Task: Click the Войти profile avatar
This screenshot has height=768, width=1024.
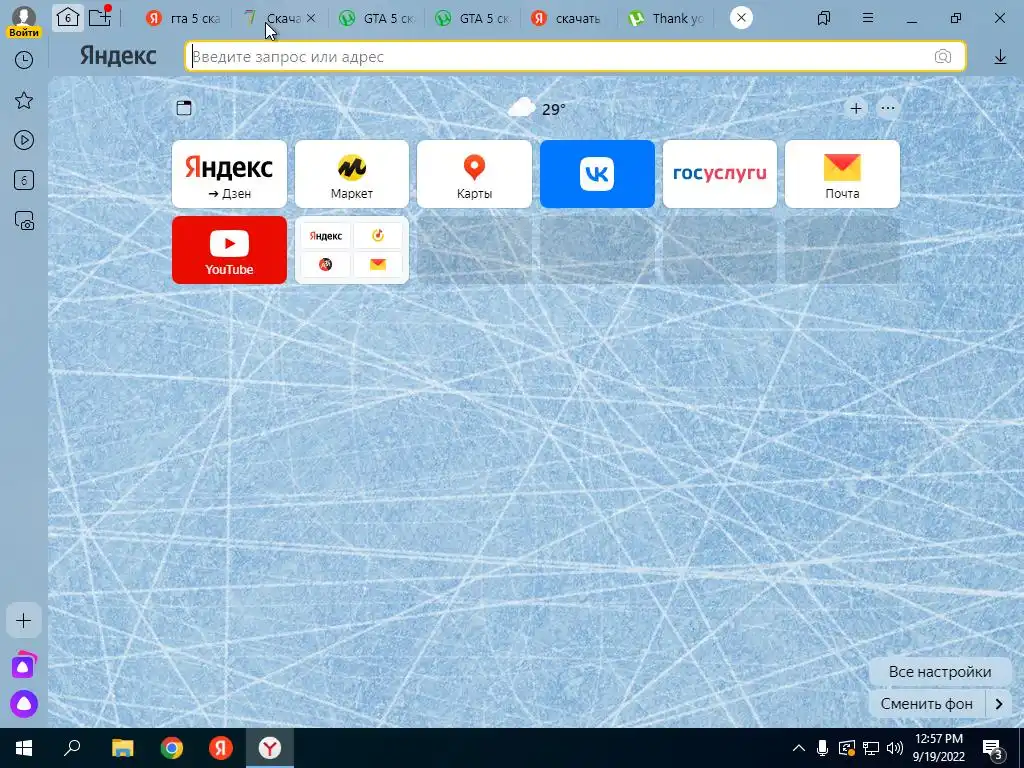Action: [x=24, y=20]
